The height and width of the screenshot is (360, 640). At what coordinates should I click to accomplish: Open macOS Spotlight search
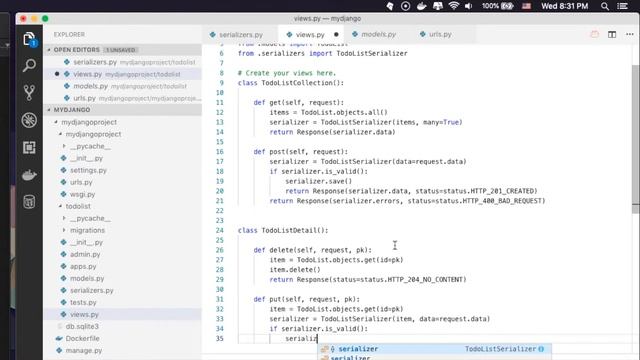tap(605, 6)
